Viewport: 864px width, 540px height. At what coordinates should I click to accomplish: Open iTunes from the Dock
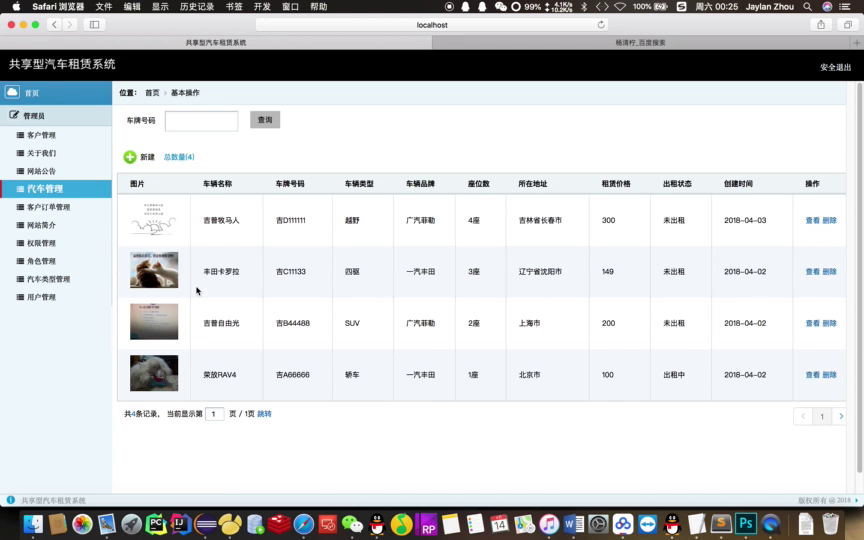549,524
